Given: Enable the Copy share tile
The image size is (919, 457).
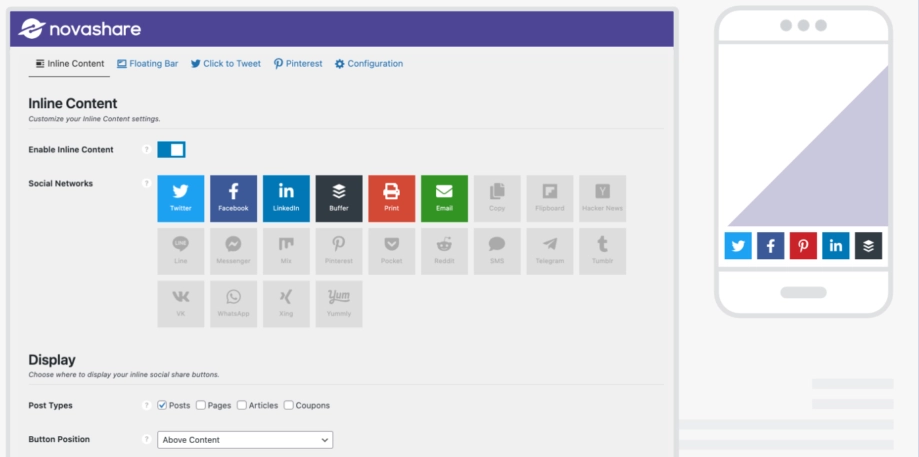Looking at the screenshot, I should [x=497, y=199].
